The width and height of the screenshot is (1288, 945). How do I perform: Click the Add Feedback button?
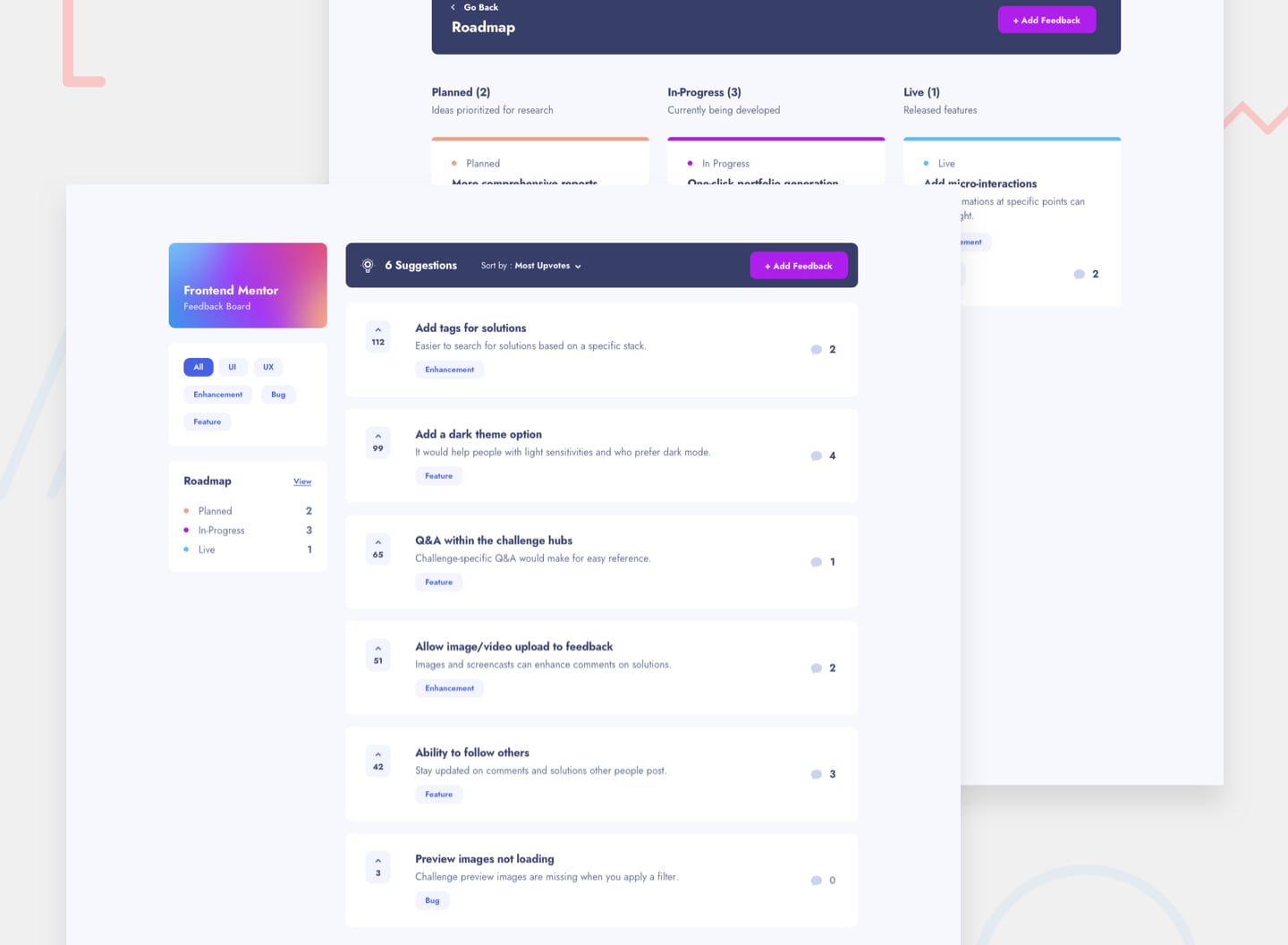(799, 265)
